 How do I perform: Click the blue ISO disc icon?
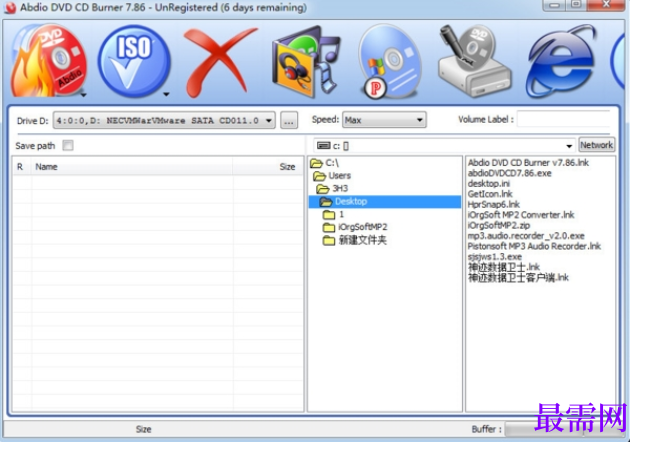(x=134, y=61)
